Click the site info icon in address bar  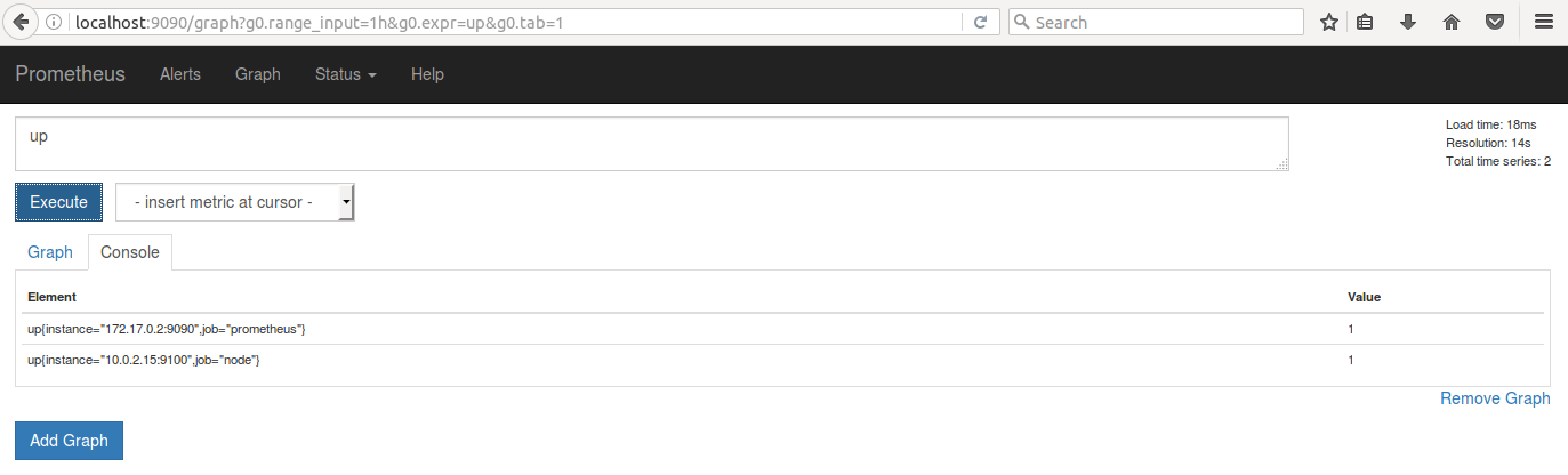[x=54, y=22]
